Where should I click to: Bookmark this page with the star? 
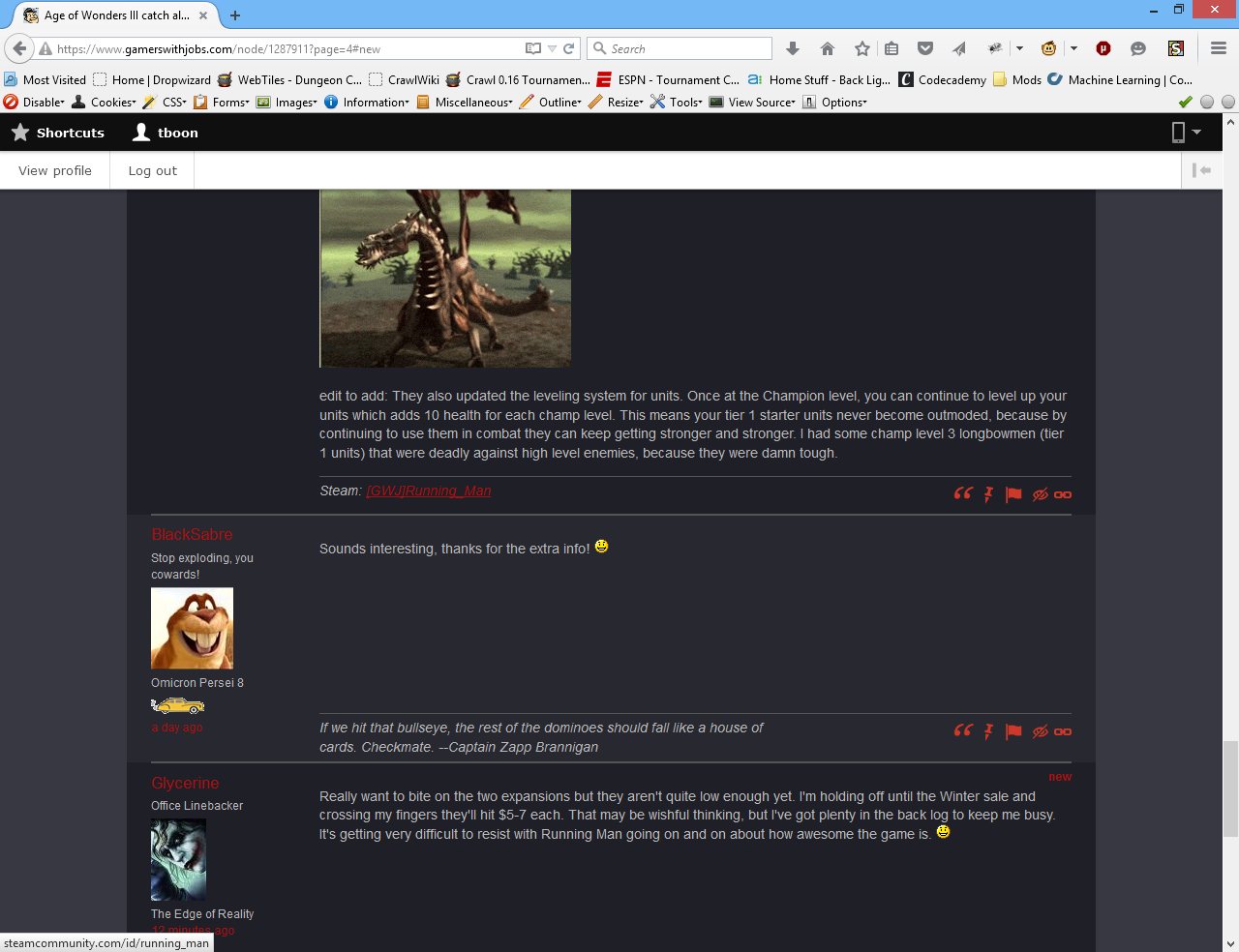click(x=862, y=48)
